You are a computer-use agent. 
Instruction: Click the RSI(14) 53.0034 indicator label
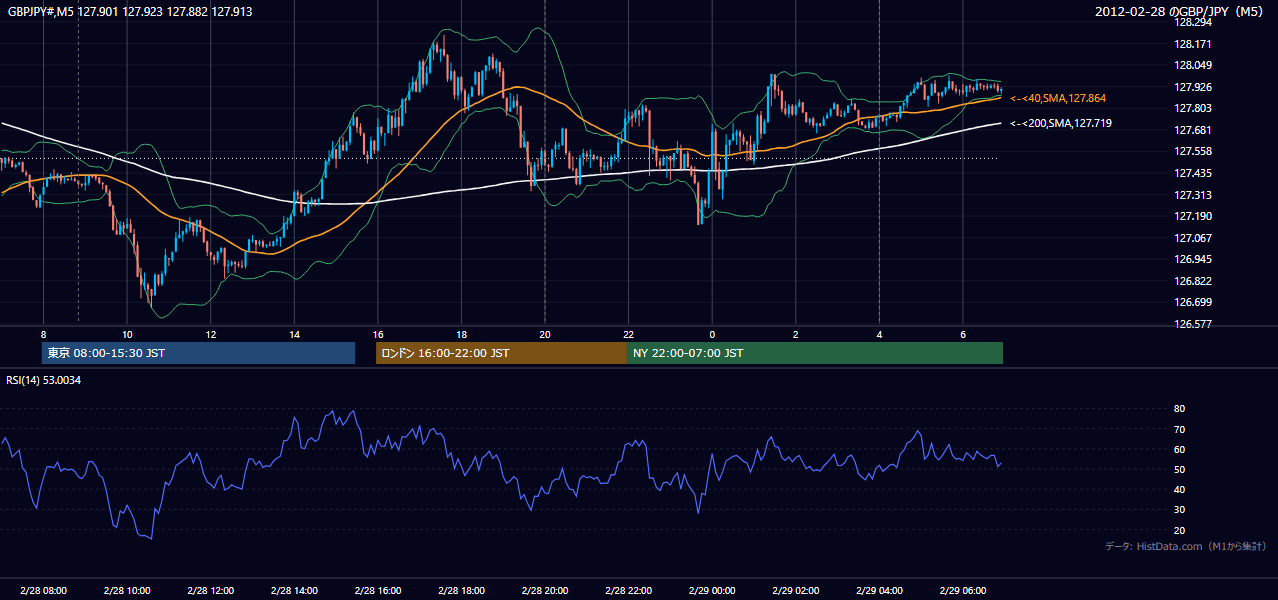click(x=44, y=380)
